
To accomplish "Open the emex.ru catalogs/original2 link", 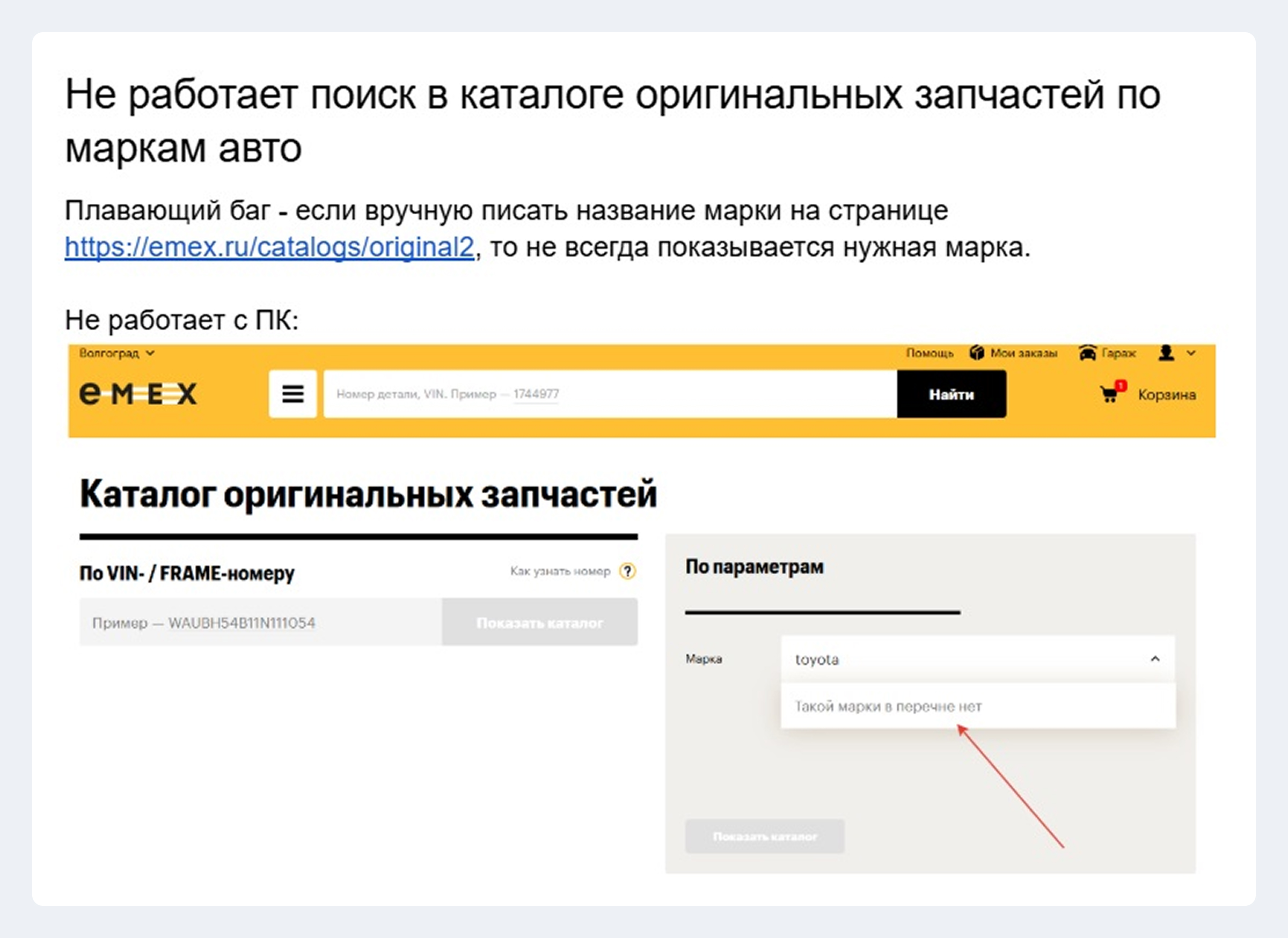I will tap(269, 247).
